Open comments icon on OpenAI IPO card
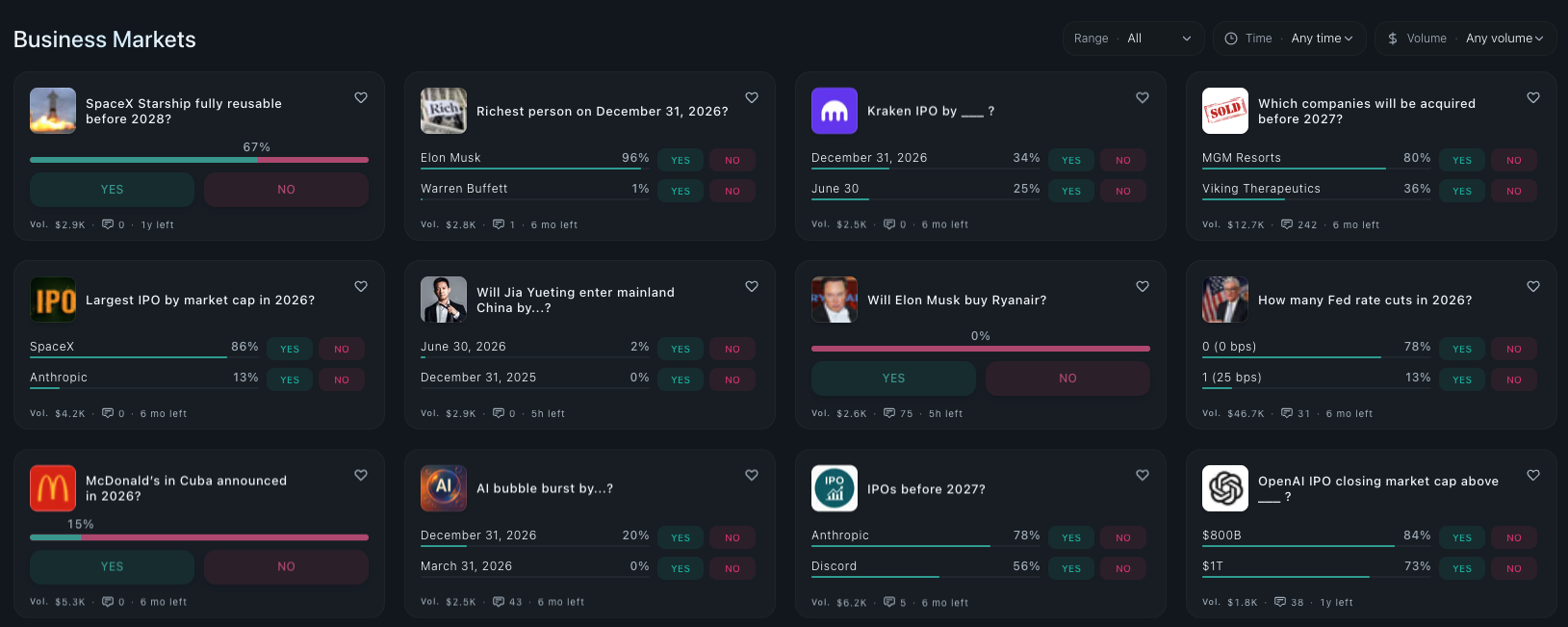The width and height of the screenshot is (1568, 627). (1280, 602)
